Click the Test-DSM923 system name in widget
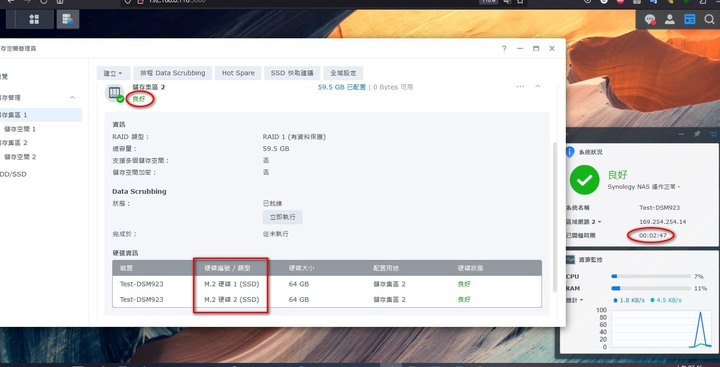The height and width of the screenshot is (367, 720). click(x=659, y=208)
